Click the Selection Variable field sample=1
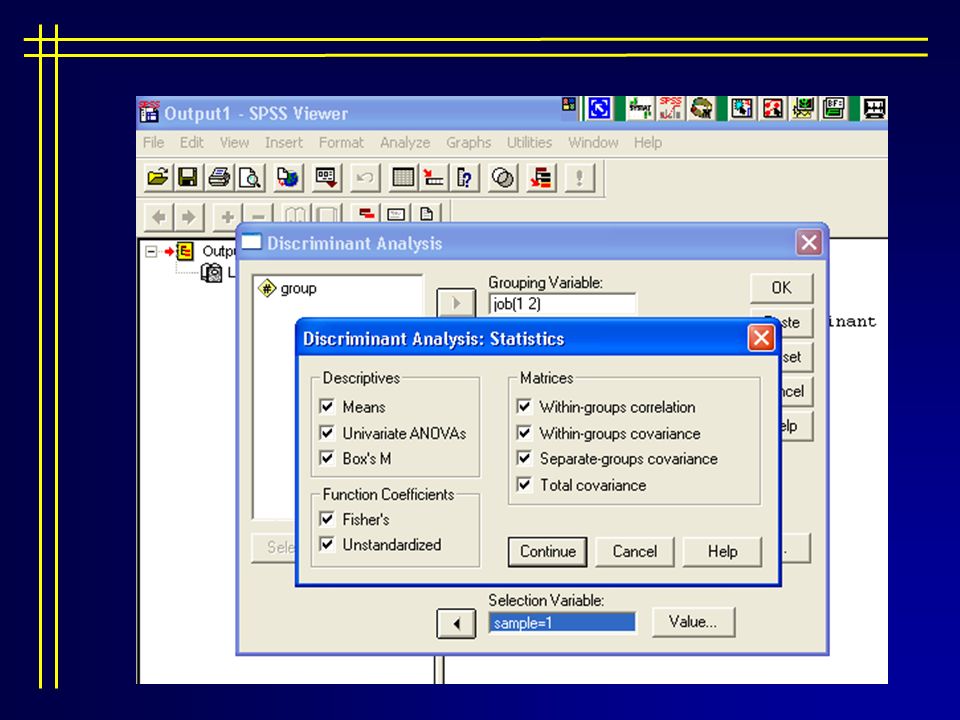This screenshot has height=720, width=960. [x=562, y=623]
